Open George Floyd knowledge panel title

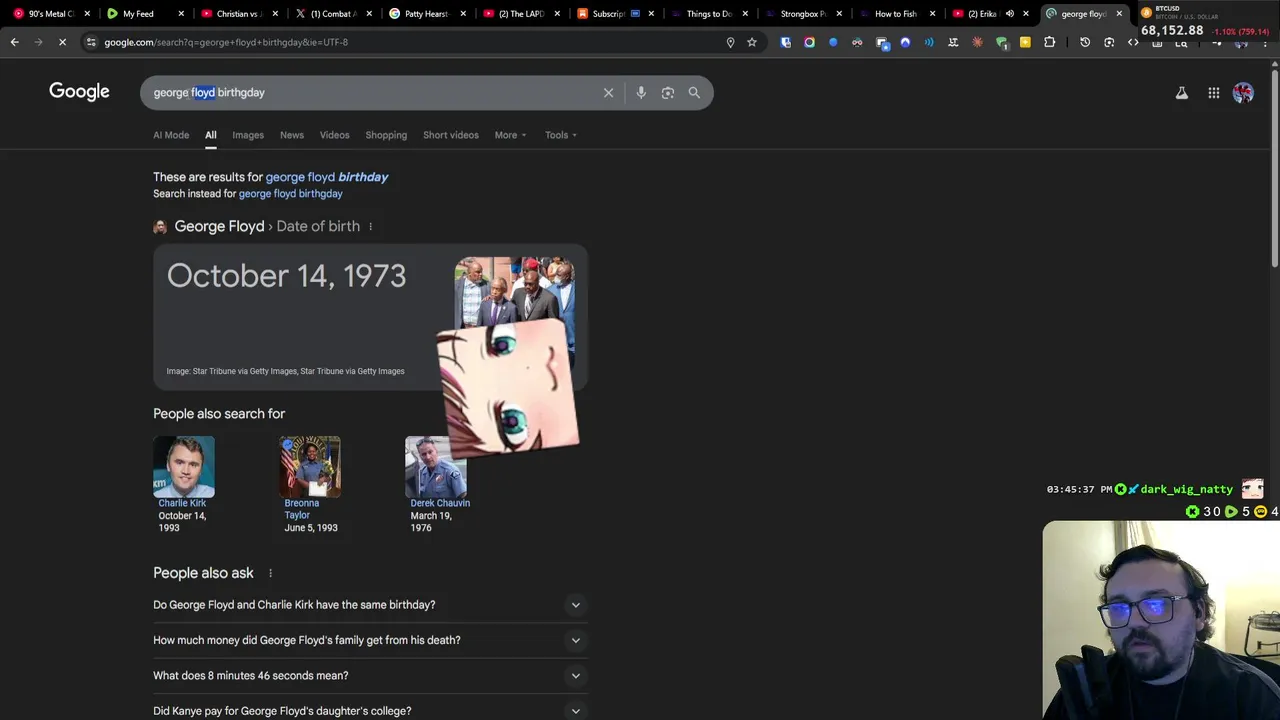[219, 226]
